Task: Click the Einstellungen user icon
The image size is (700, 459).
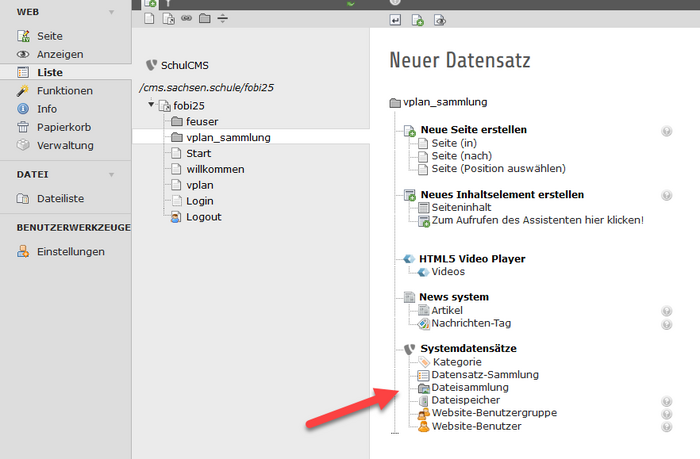Action: (23, 252)
